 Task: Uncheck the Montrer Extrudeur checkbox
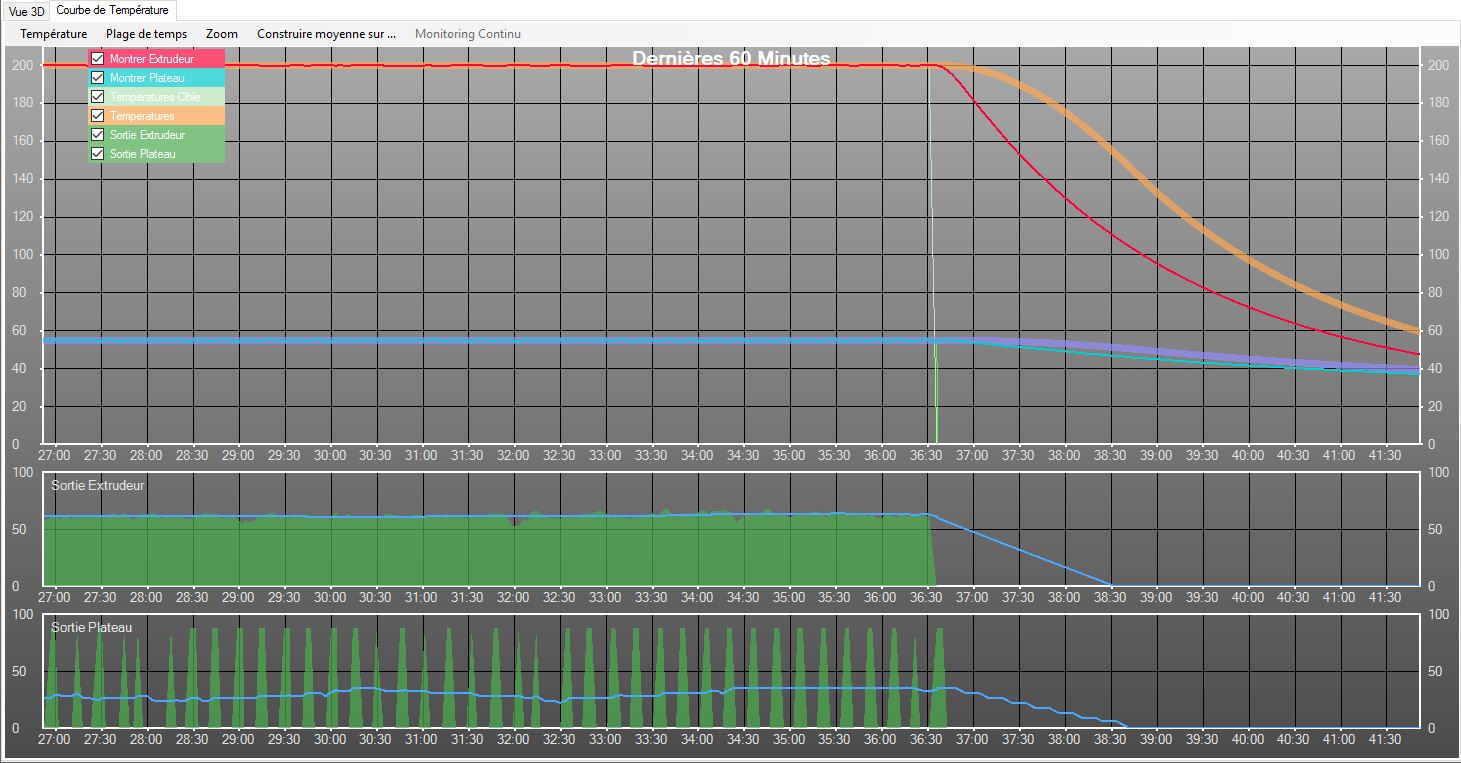pos(98,59)
